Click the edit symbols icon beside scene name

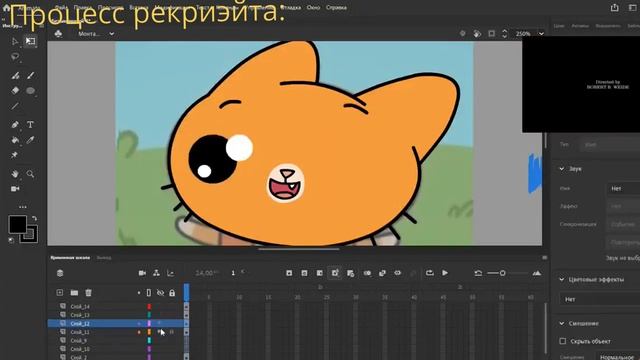click(58, 34)
